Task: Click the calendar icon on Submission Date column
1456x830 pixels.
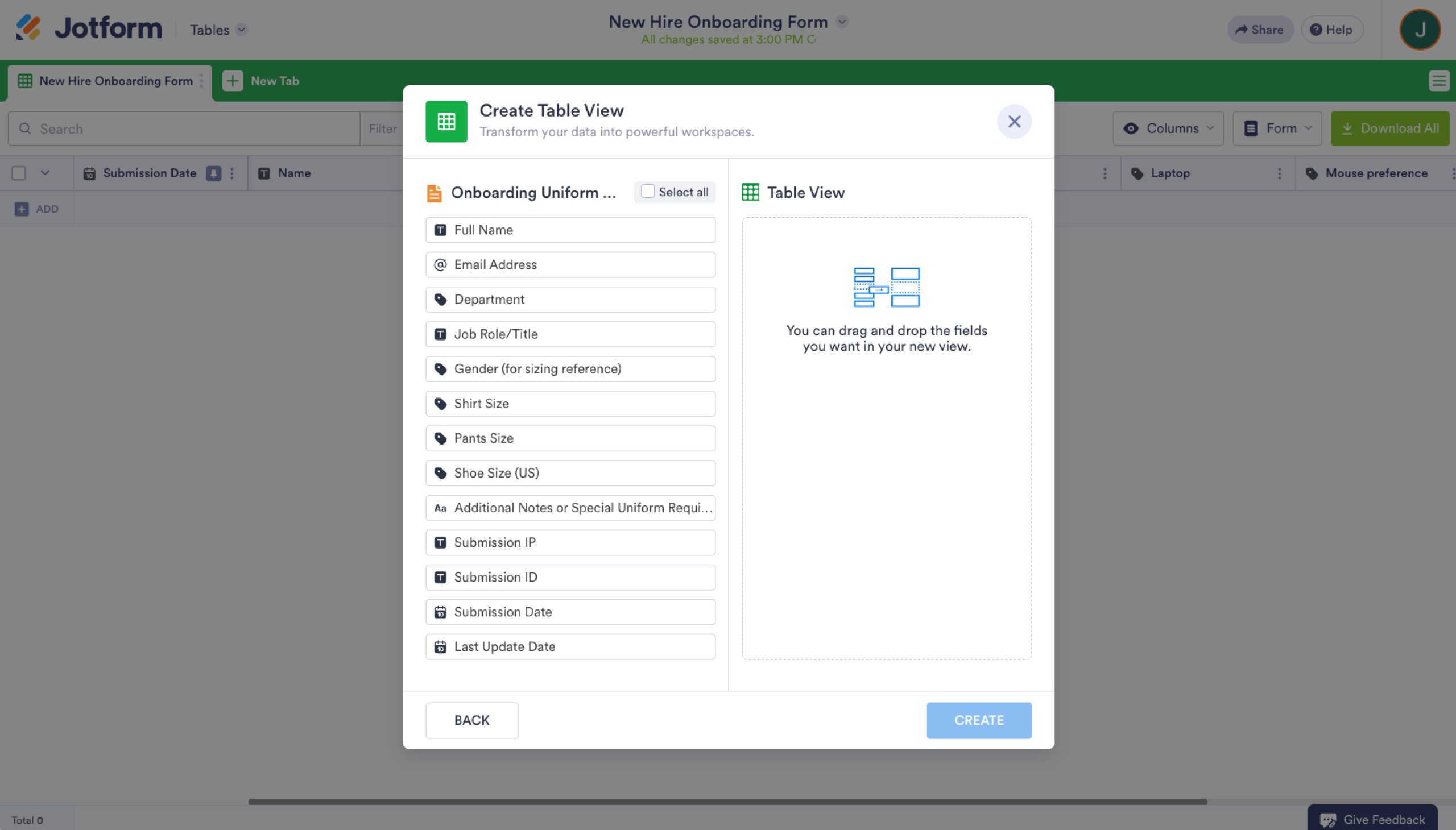Action: coord(90,173)
